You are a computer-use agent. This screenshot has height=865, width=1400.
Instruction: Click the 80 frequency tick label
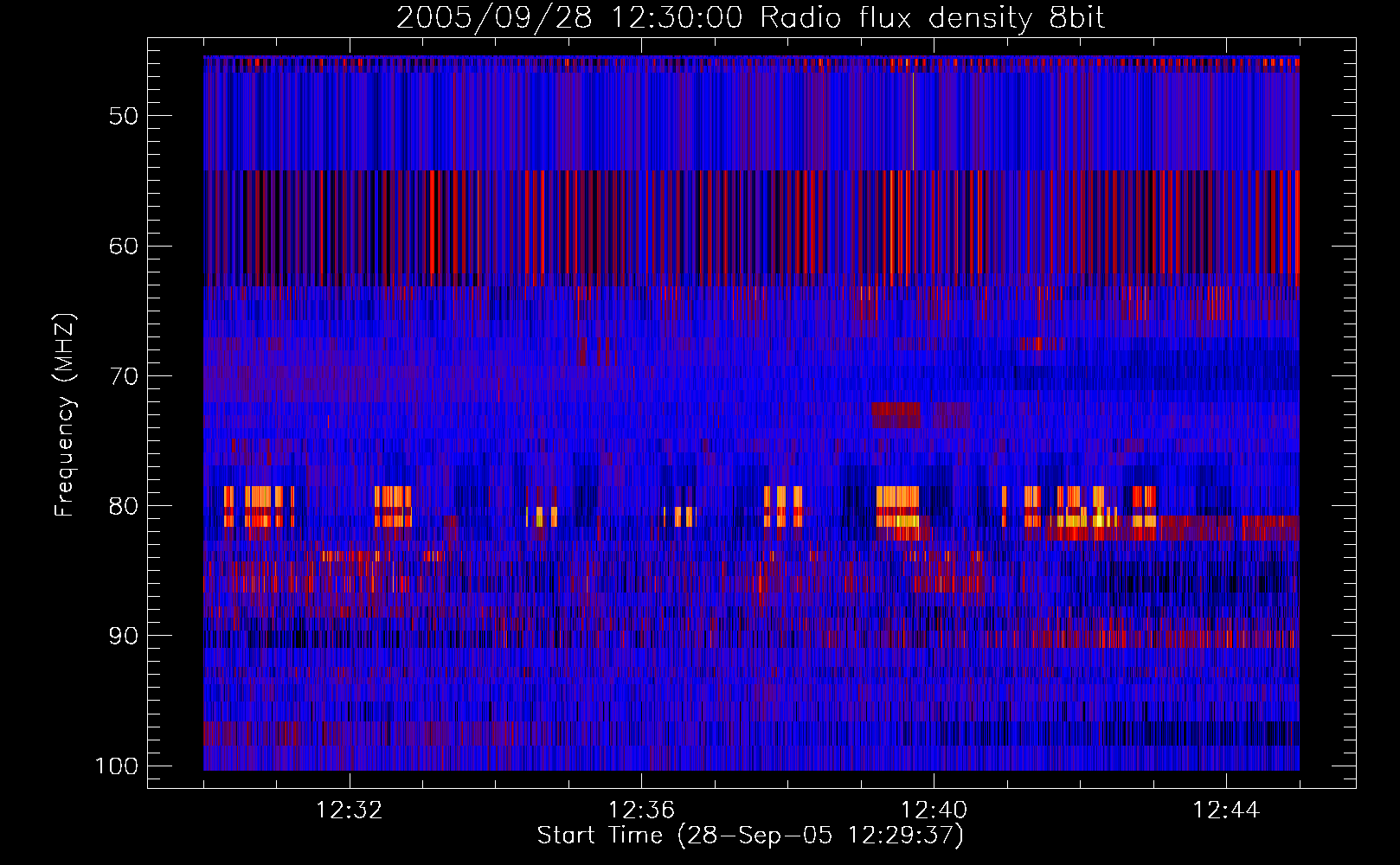point(124,506)
